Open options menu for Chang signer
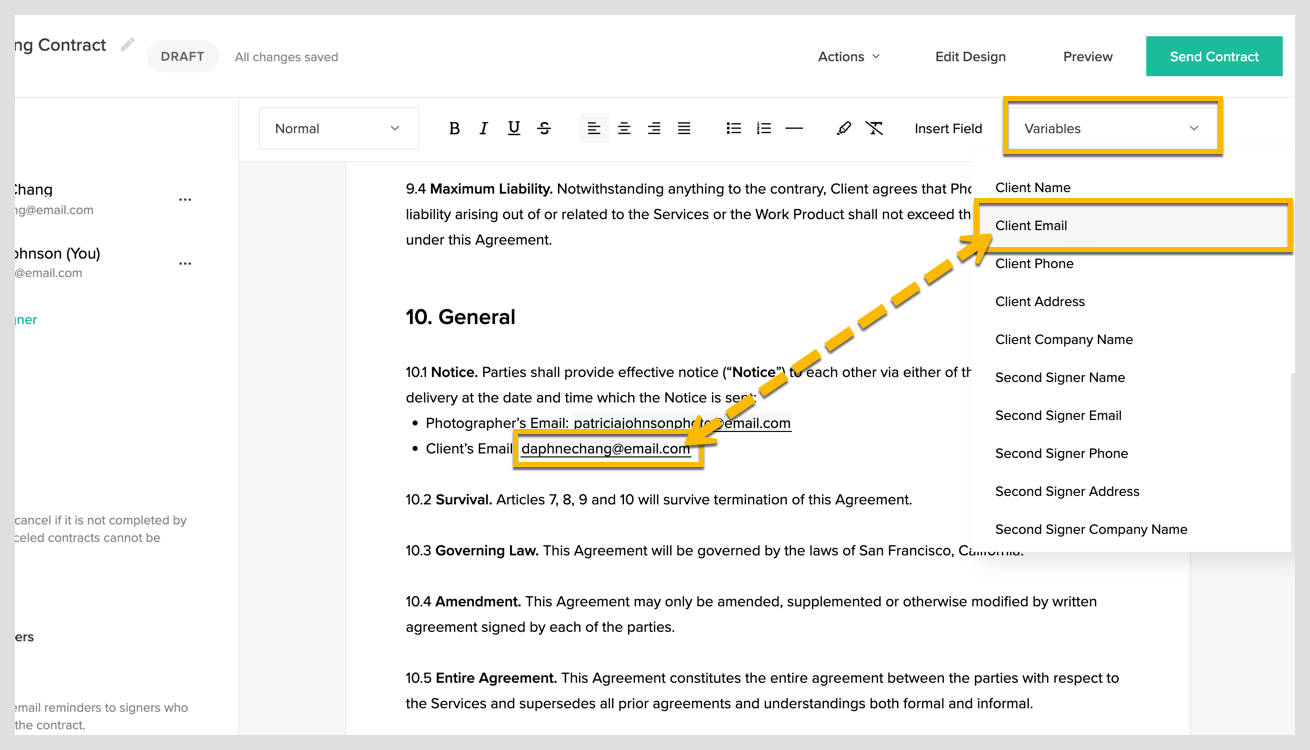 tap(185, 200)
